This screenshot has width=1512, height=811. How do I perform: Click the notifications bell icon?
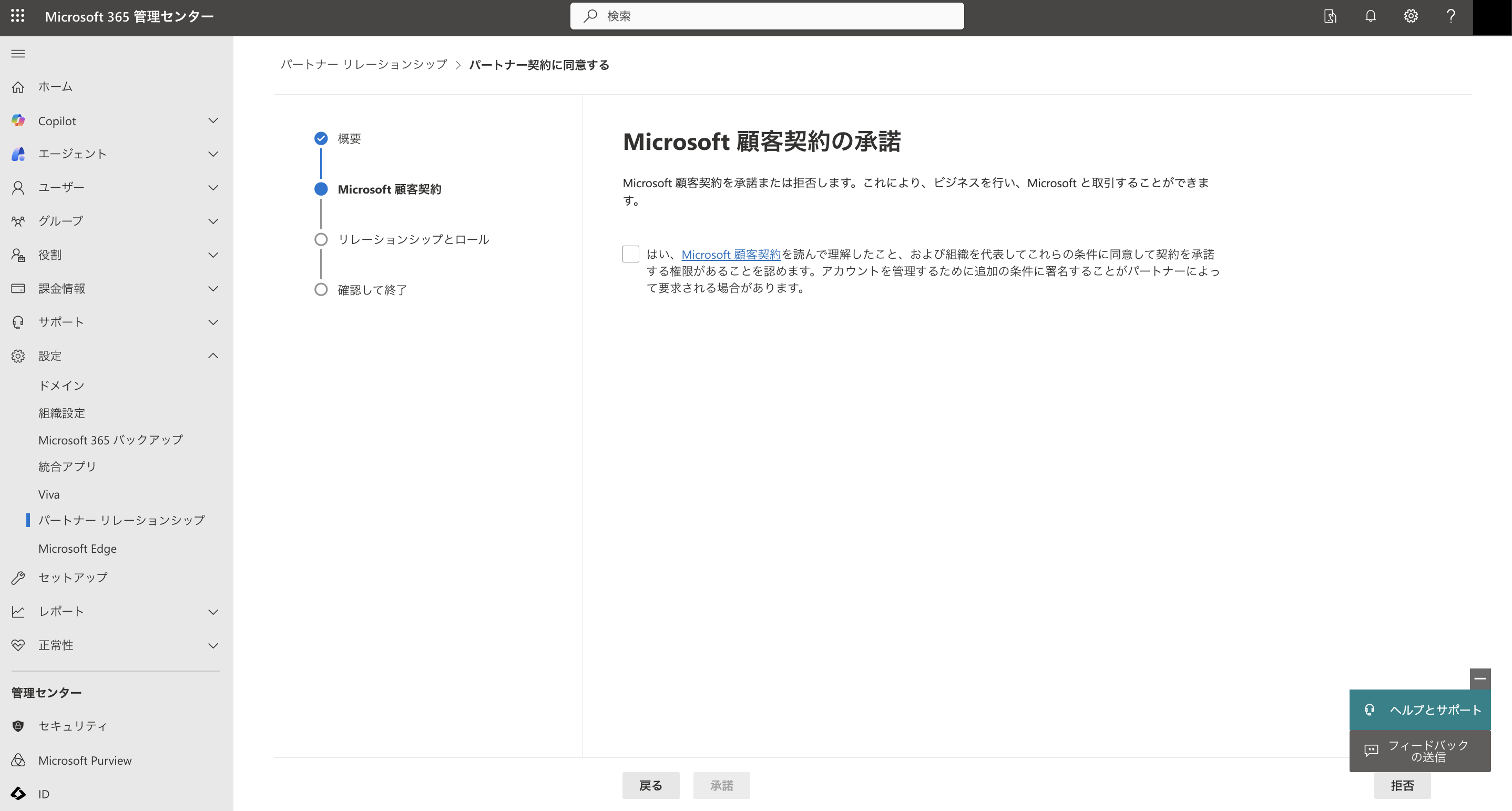point(1371,16)
